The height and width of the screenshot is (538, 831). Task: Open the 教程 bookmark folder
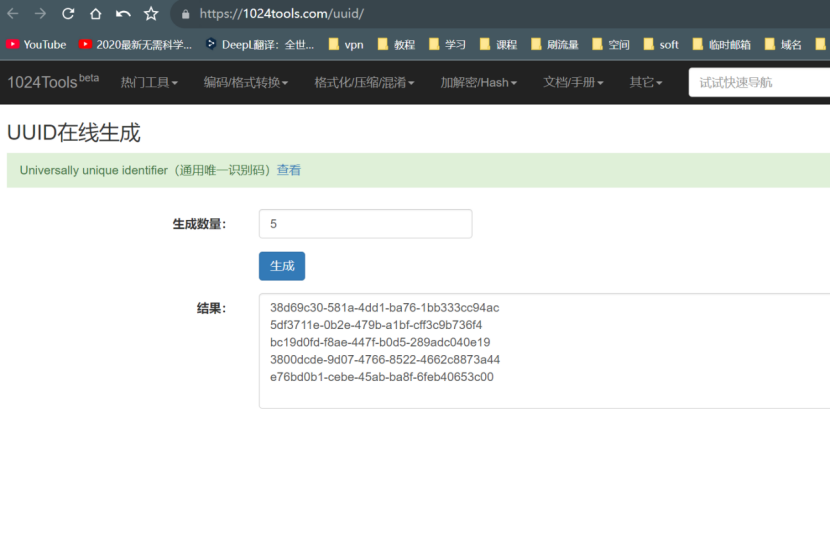coord(396,45)
